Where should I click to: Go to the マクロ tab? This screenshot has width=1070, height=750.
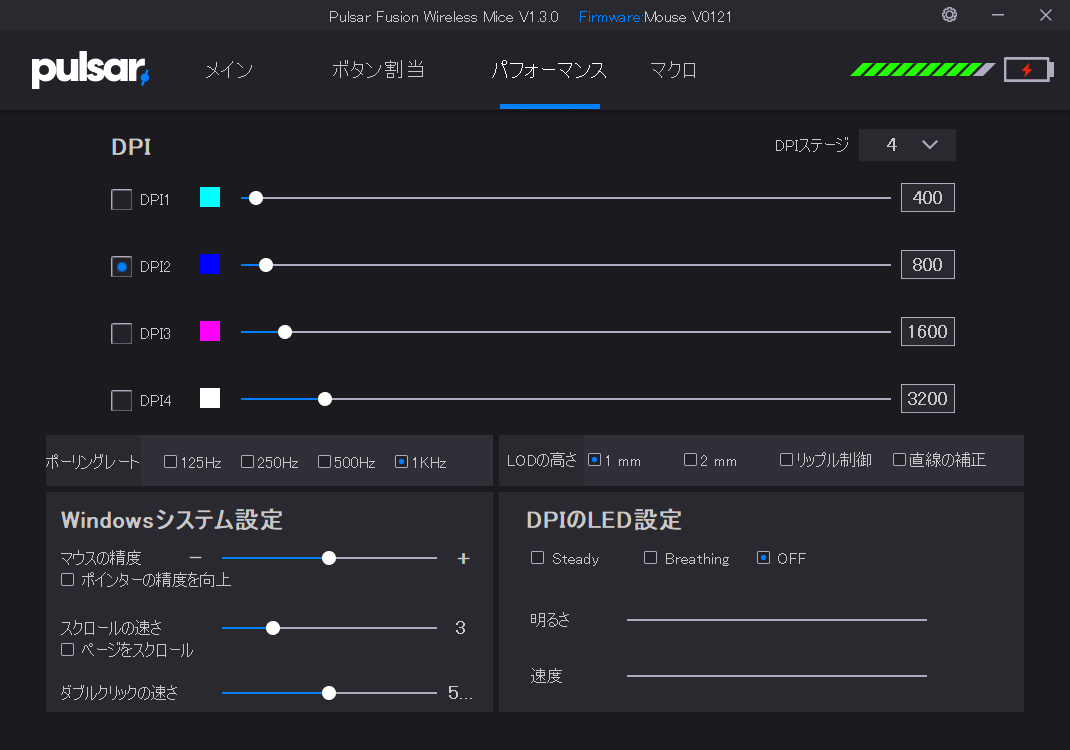pyautogui.click(x=673, y=71)
